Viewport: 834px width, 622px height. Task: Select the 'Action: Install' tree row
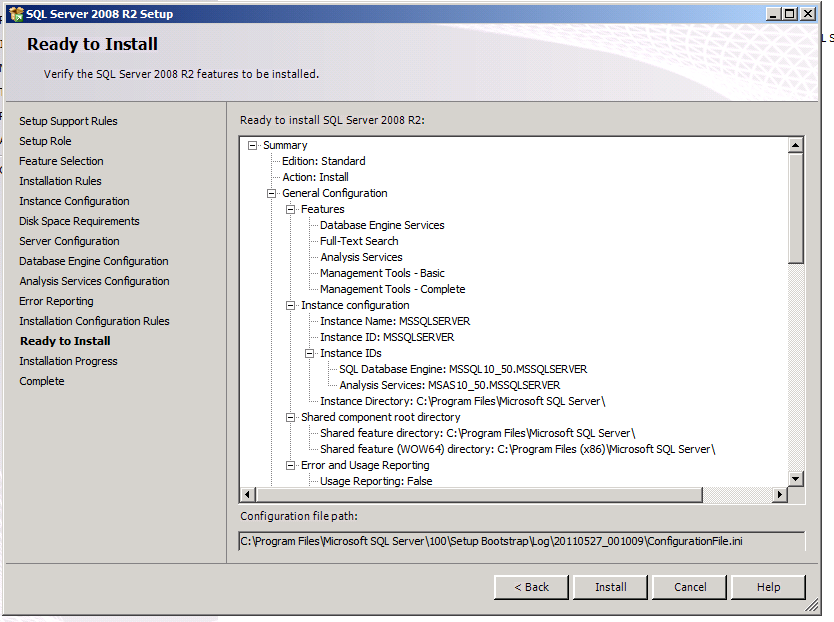click(x=315, y=177)
